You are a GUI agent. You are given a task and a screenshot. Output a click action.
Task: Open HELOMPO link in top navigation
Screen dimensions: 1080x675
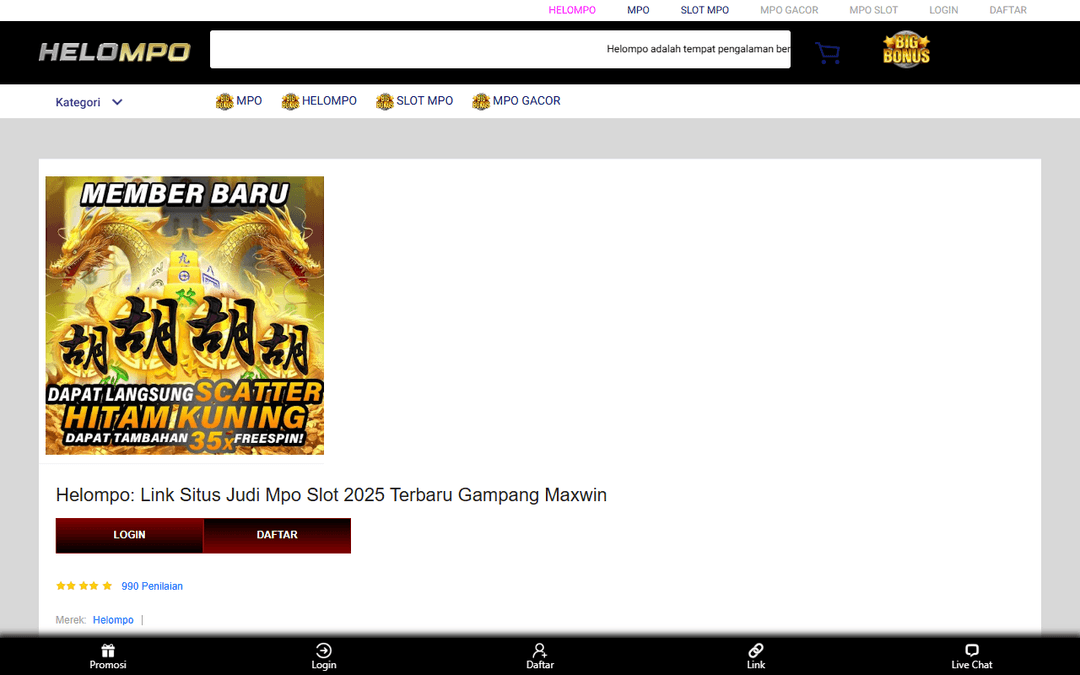(x=572, y=10)
